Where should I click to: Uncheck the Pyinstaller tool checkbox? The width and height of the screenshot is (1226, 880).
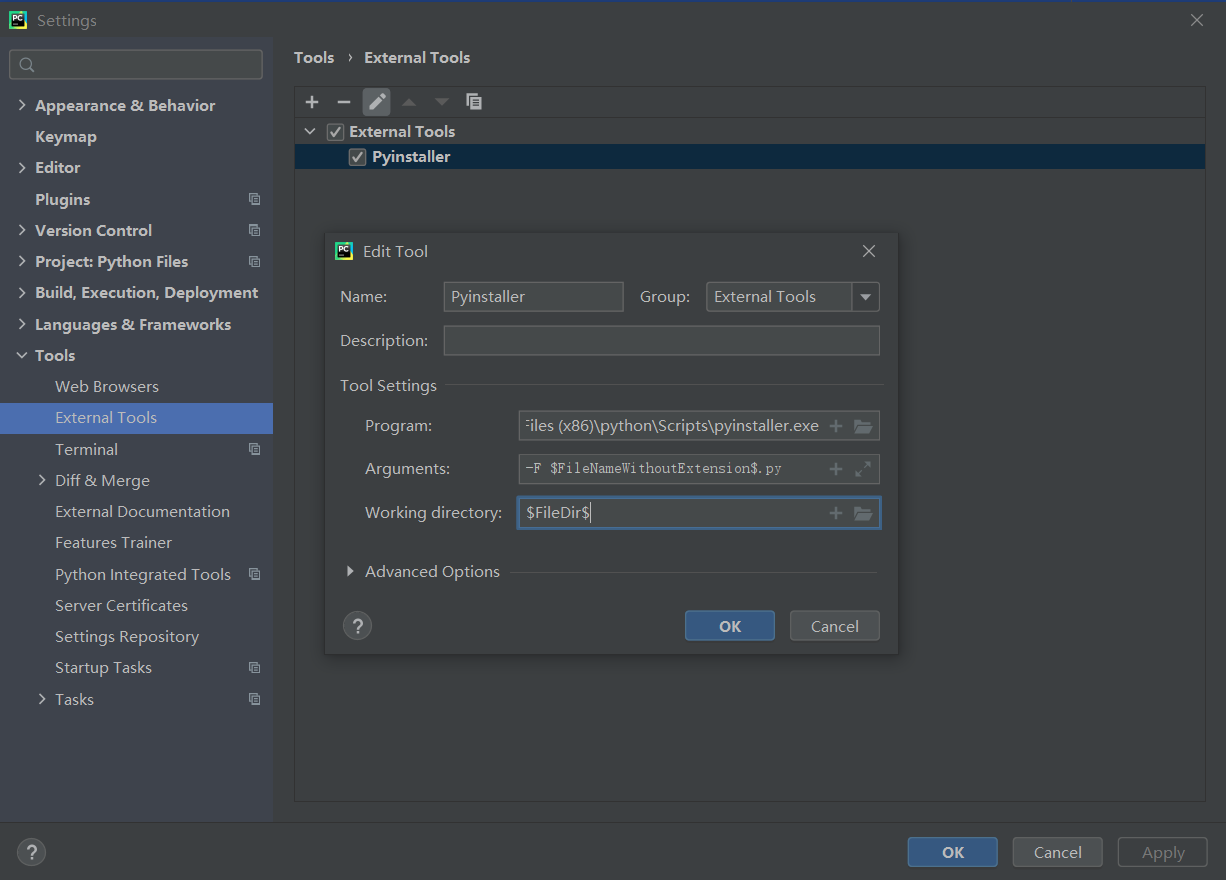(357, 157)
